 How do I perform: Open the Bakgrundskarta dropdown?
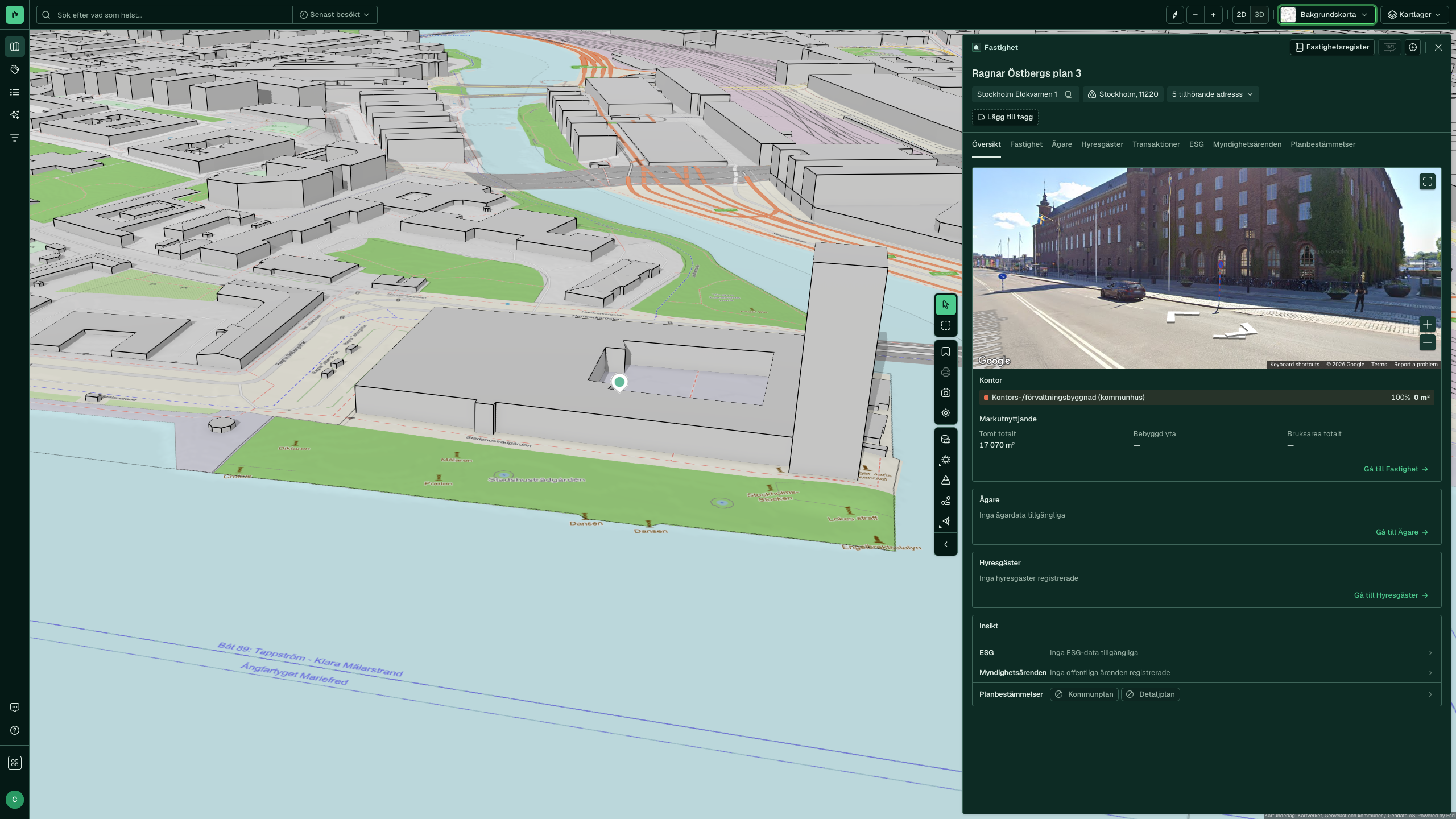(1327, 15)
